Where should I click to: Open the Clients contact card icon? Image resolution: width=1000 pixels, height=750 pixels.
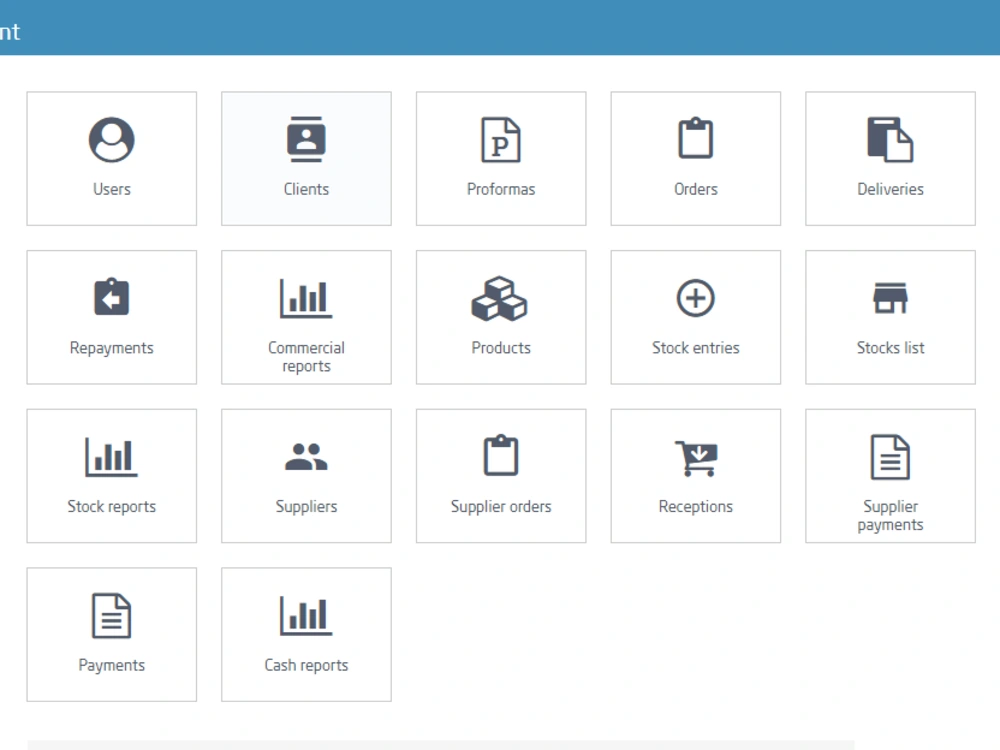tap(306, 139)
